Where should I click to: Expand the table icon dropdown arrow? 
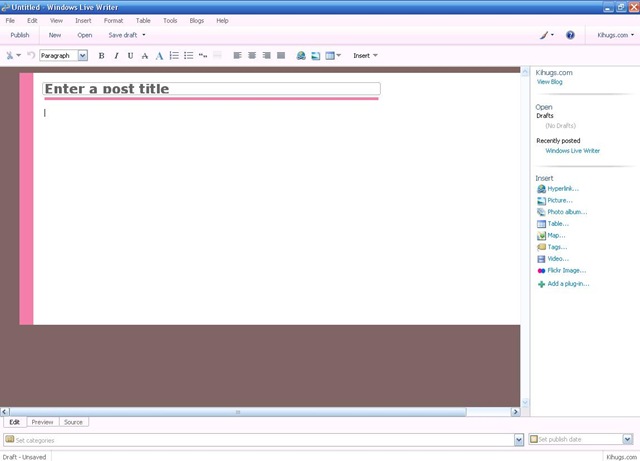(x=338, y=56)
